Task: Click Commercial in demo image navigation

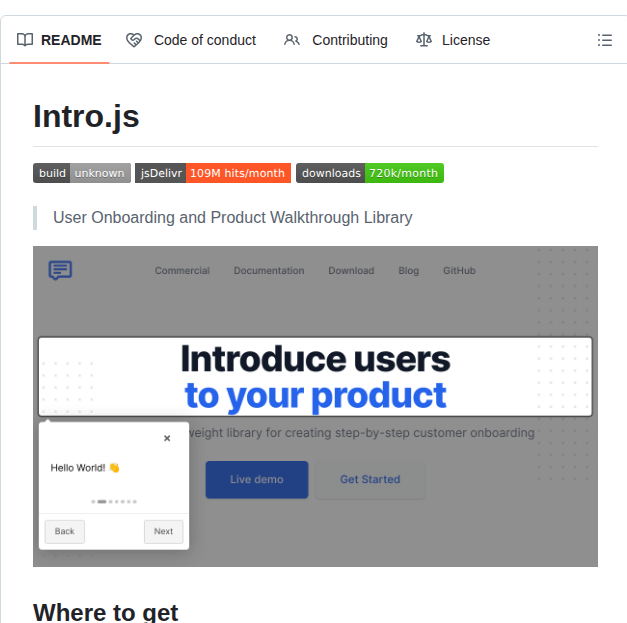Action: (182, 271)
